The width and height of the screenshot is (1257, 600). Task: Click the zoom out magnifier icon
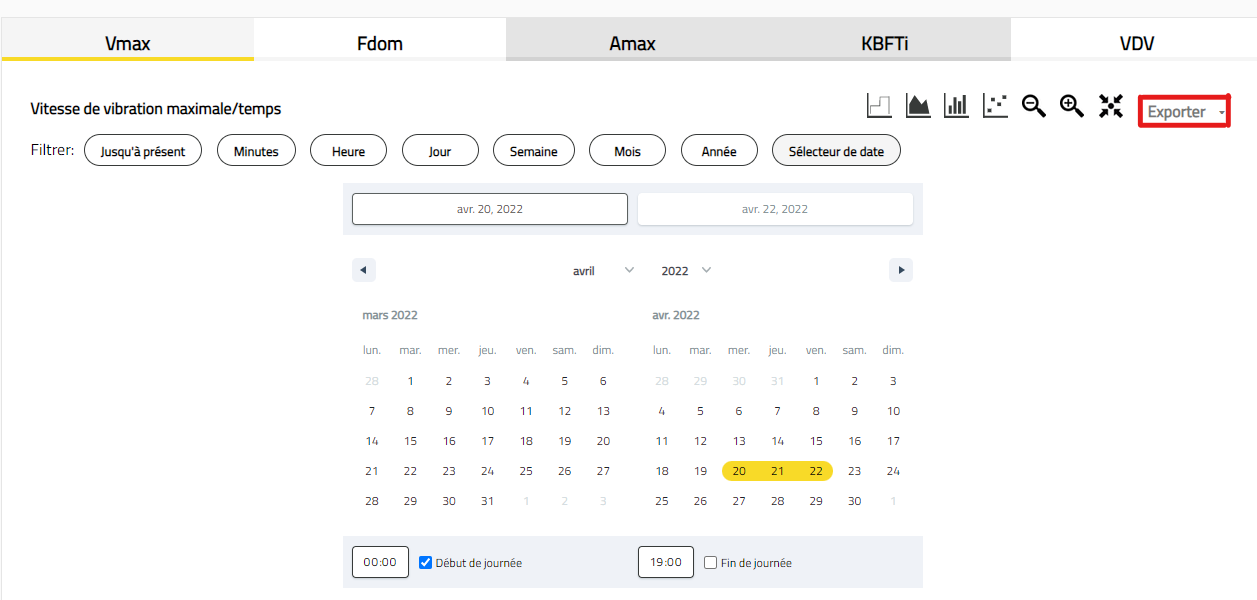1034,106
